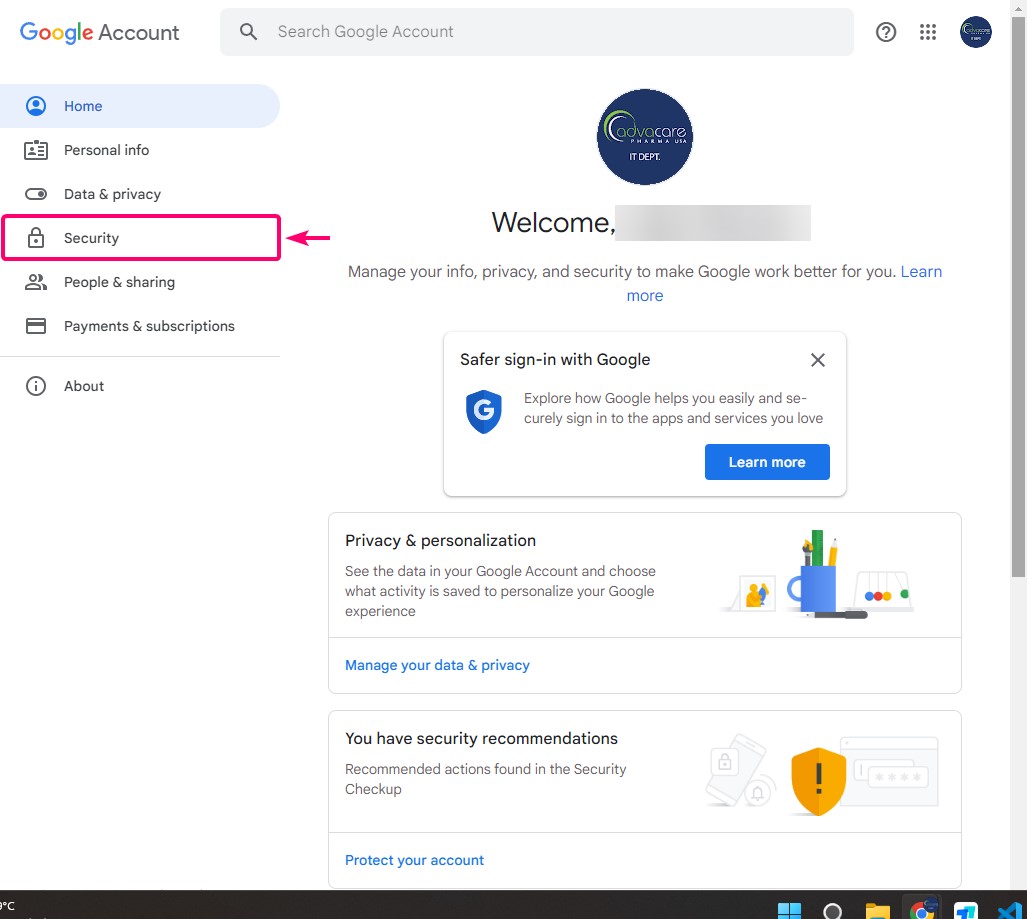Viewport: 1027px width, 919px height.
Task: Go to Personal info section
Action: coord(140,150)
